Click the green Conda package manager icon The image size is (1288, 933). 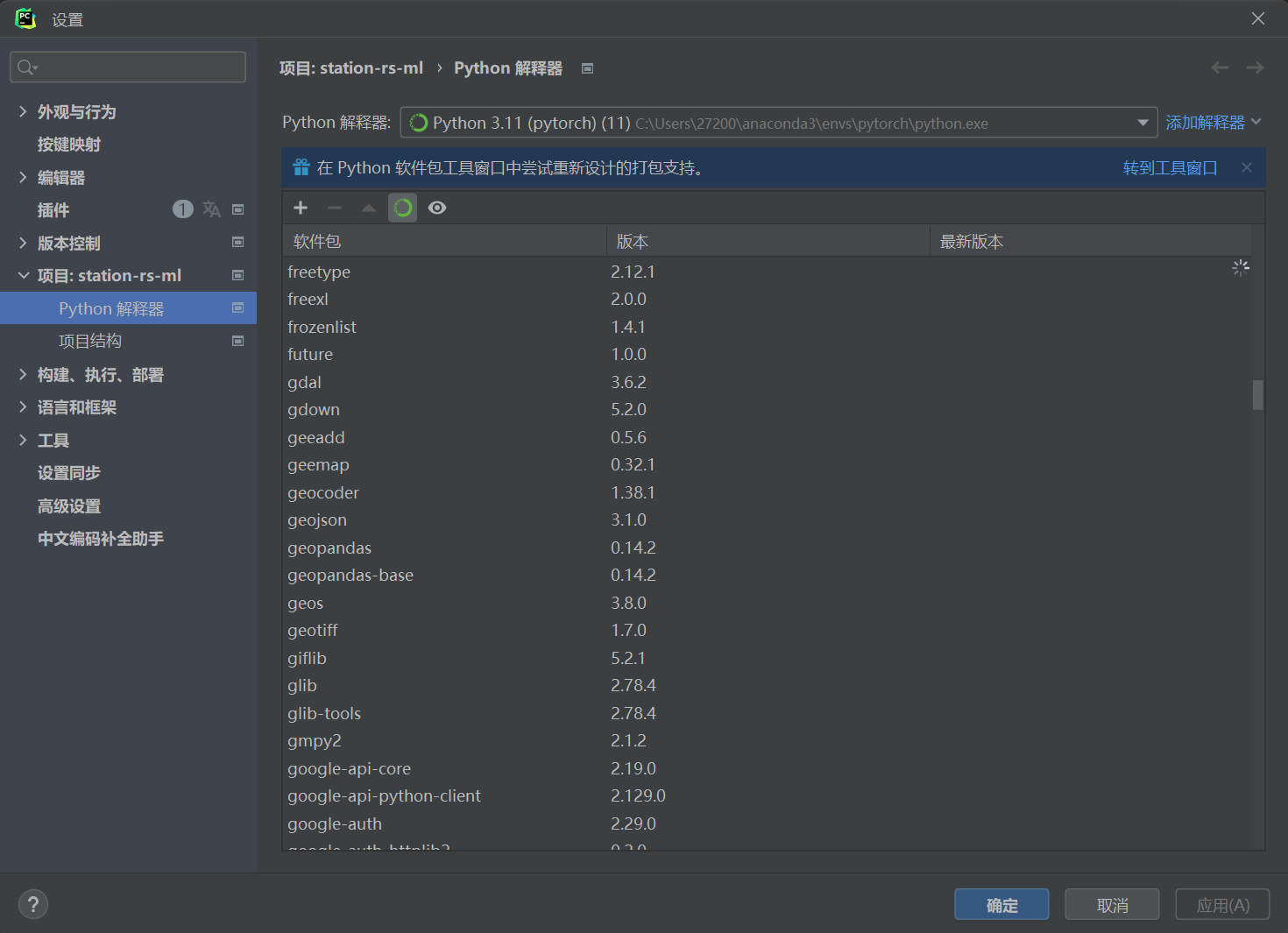(x=403, y=208)
